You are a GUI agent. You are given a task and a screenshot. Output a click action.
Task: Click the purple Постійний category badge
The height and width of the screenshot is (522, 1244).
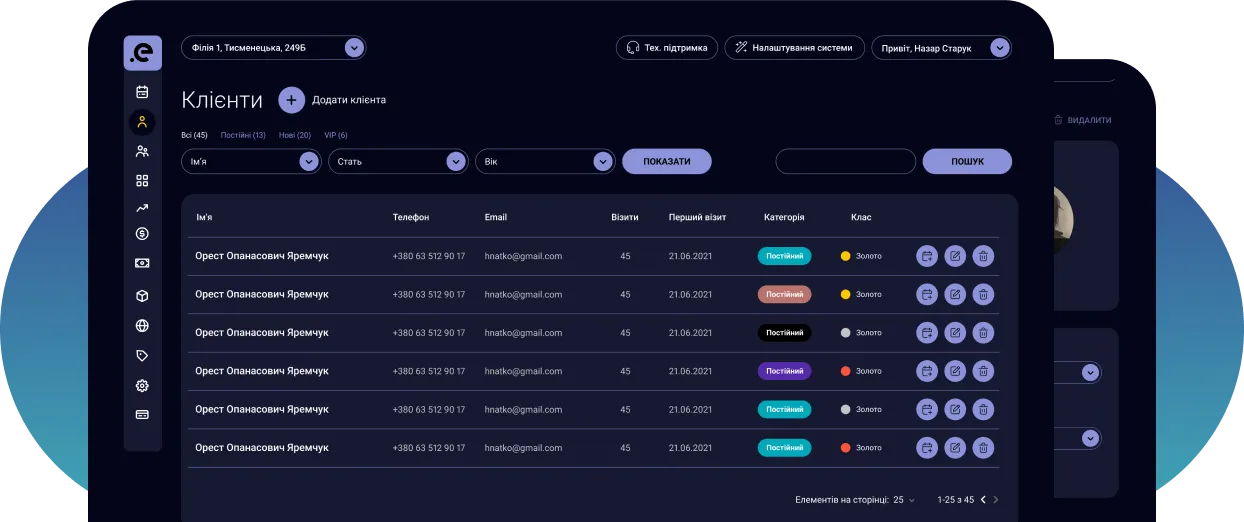click(x=784, y=371)
